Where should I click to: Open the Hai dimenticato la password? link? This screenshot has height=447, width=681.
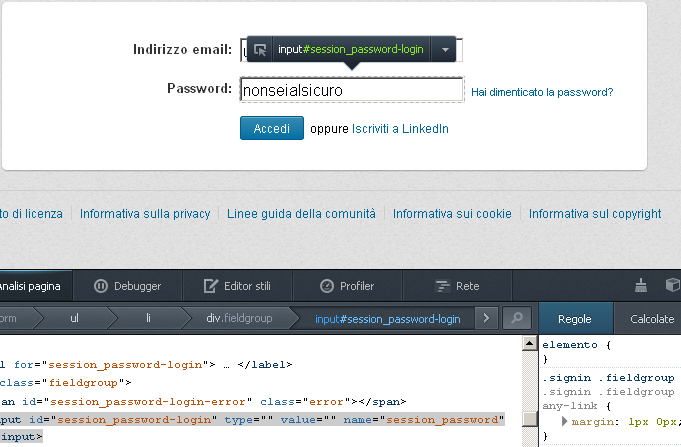(542, 92)
